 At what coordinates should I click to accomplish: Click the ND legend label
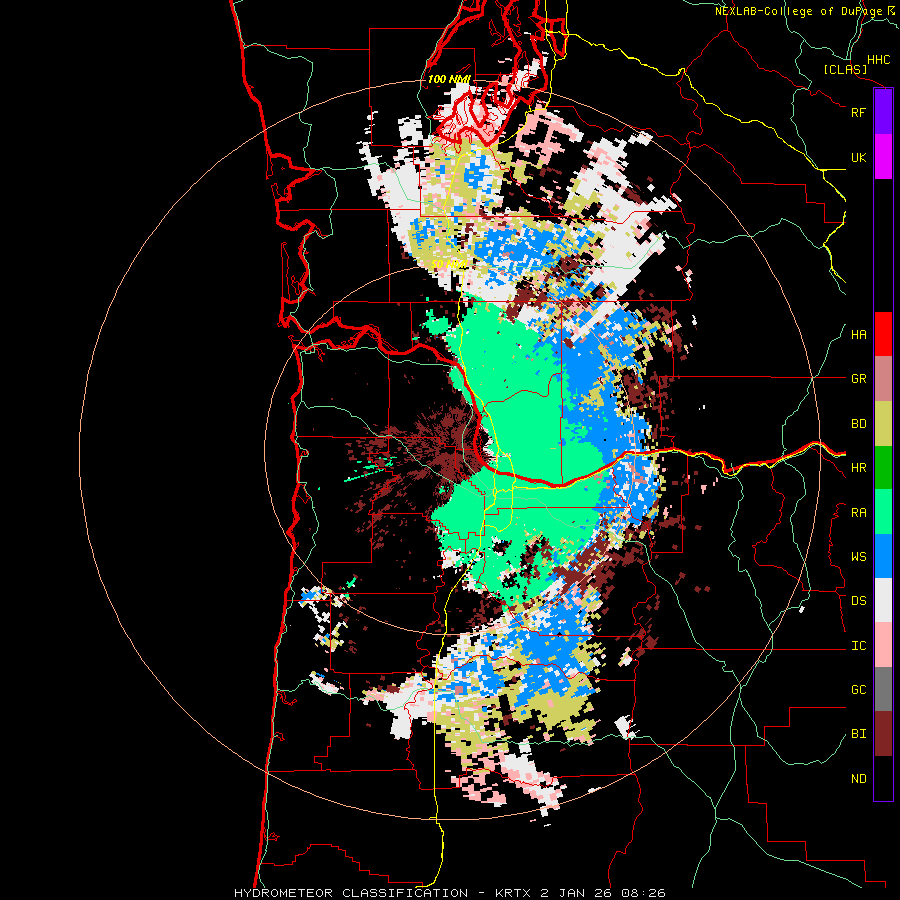coord(859,779)
